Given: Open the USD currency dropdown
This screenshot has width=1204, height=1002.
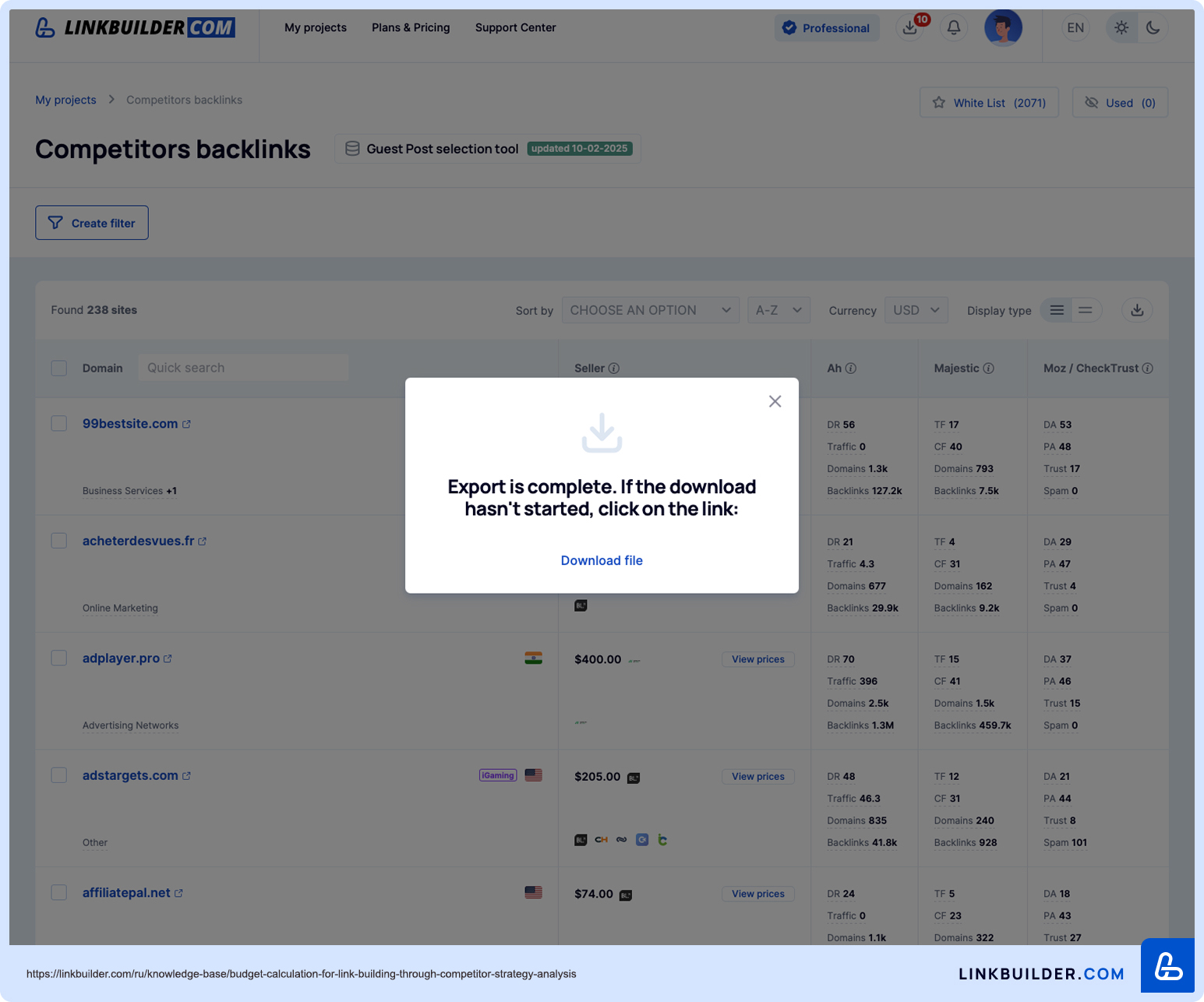Looking at the screenshot, I should [916, 310].
